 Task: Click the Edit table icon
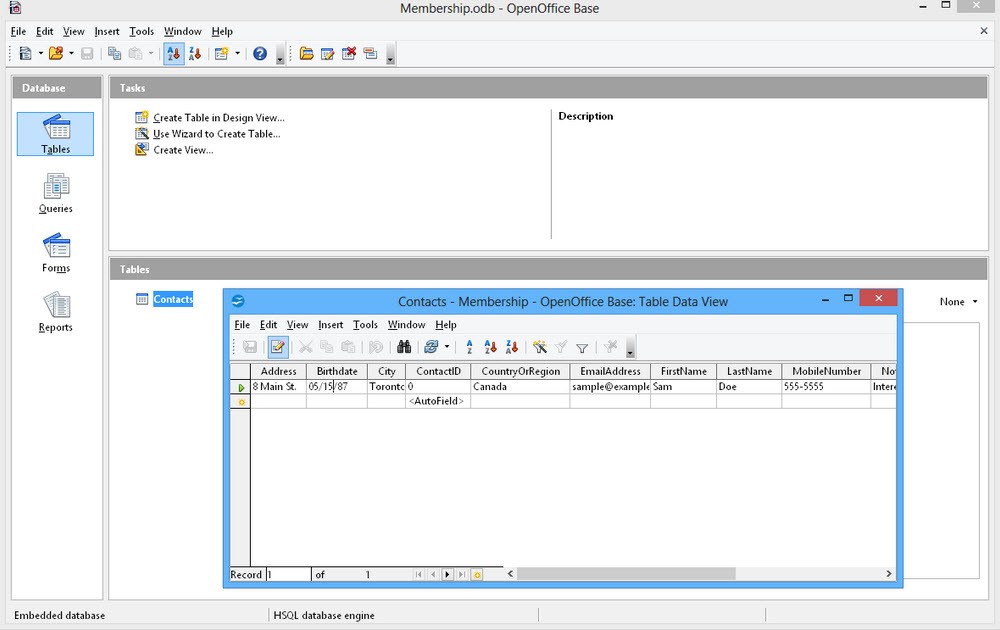click(328, 54)
